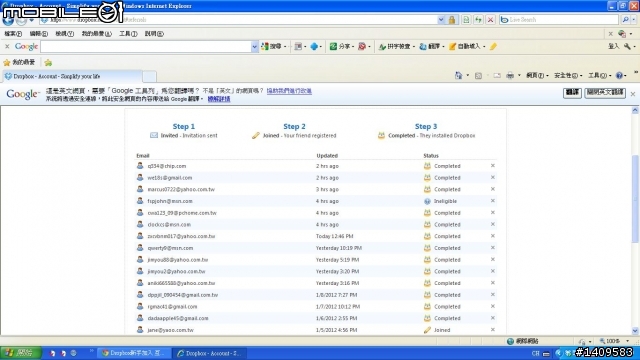640x360 pixels.
Task: Click the 登入 sign-in link on Google toolbar
Action: (613, 47)
